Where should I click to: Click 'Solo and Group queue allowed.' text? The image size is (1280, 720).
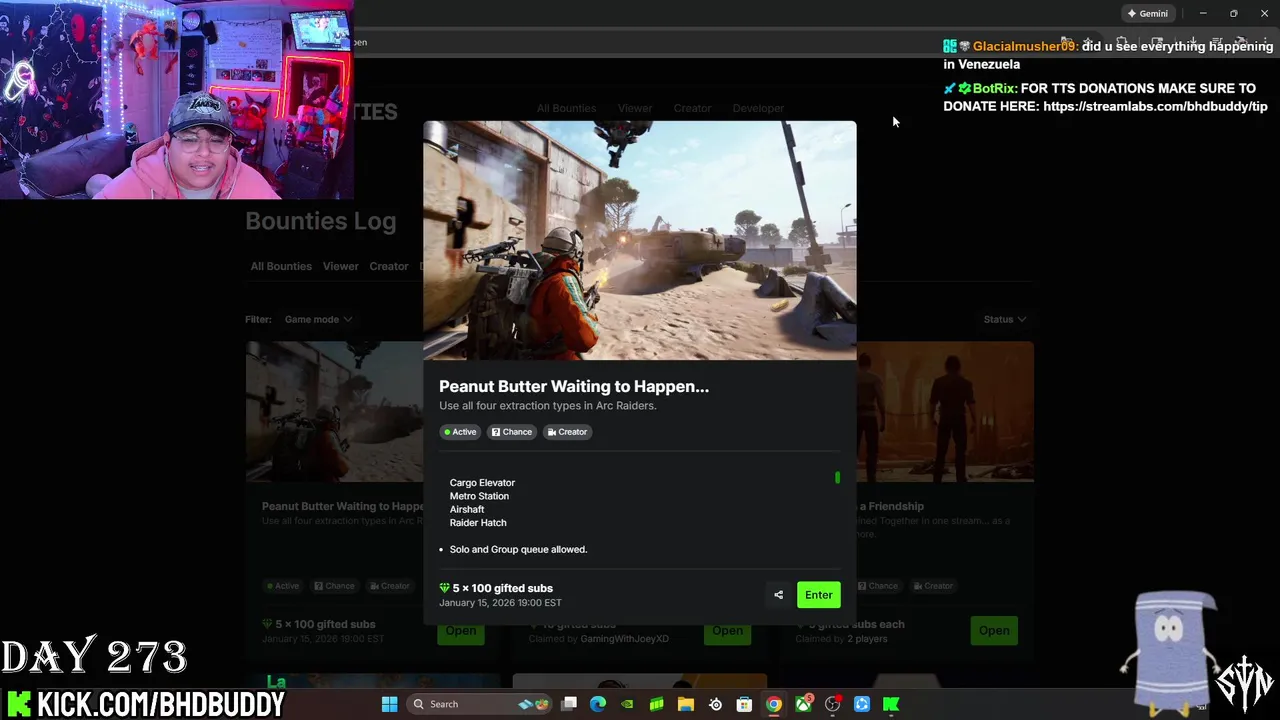(x=518, y=549)
